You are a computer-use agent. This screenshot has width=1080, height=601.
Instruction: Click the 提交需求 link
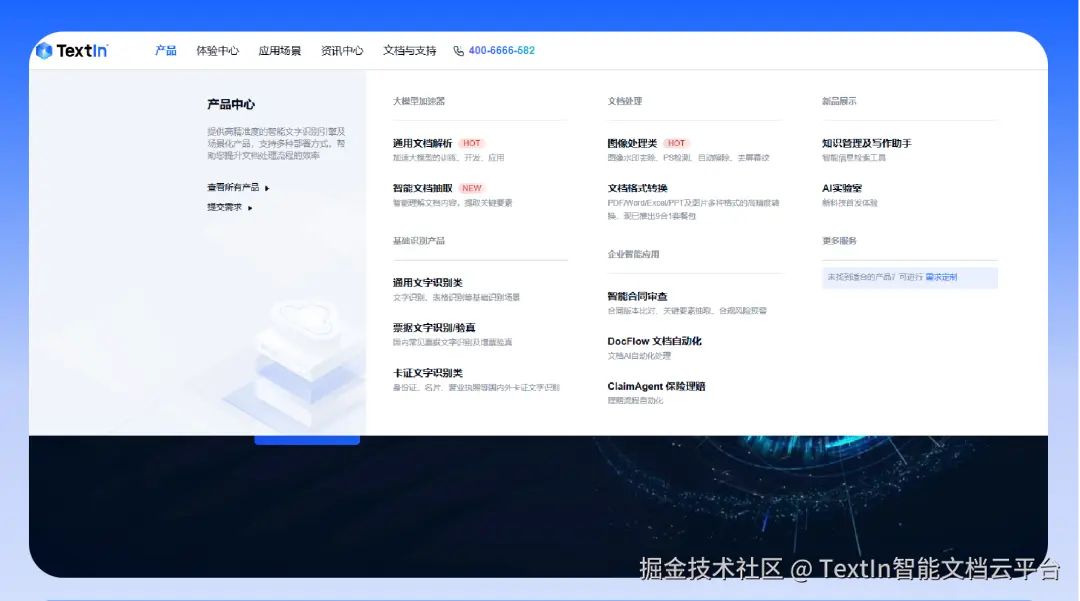[x=225, y=207]
